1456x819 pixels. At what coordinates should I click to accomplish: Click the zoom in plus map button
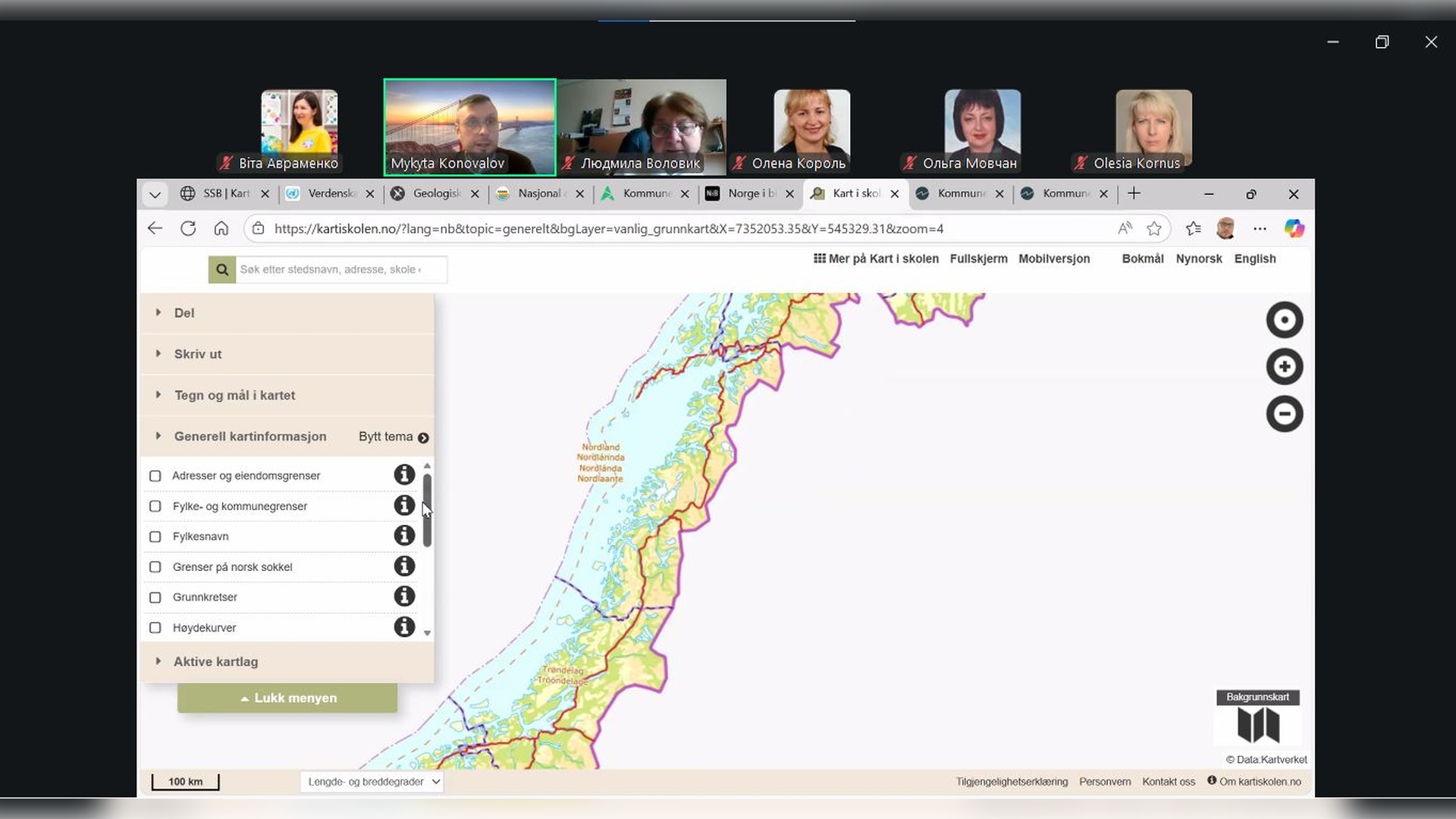tap(1284, 367)
